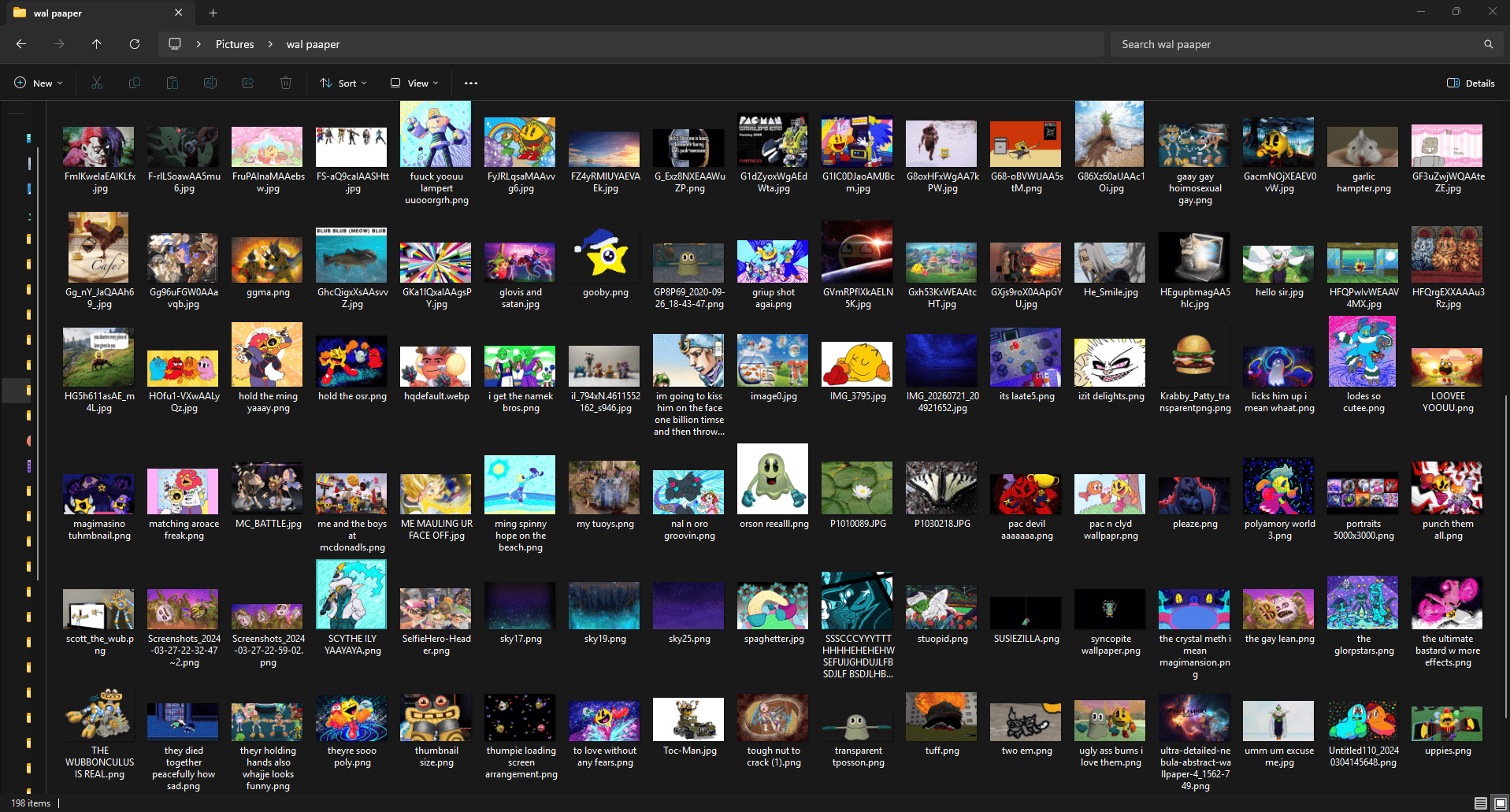Click the forward navigation arrow
The height and width of the screenshot is (812, 1510).
[x=59, y=44]
